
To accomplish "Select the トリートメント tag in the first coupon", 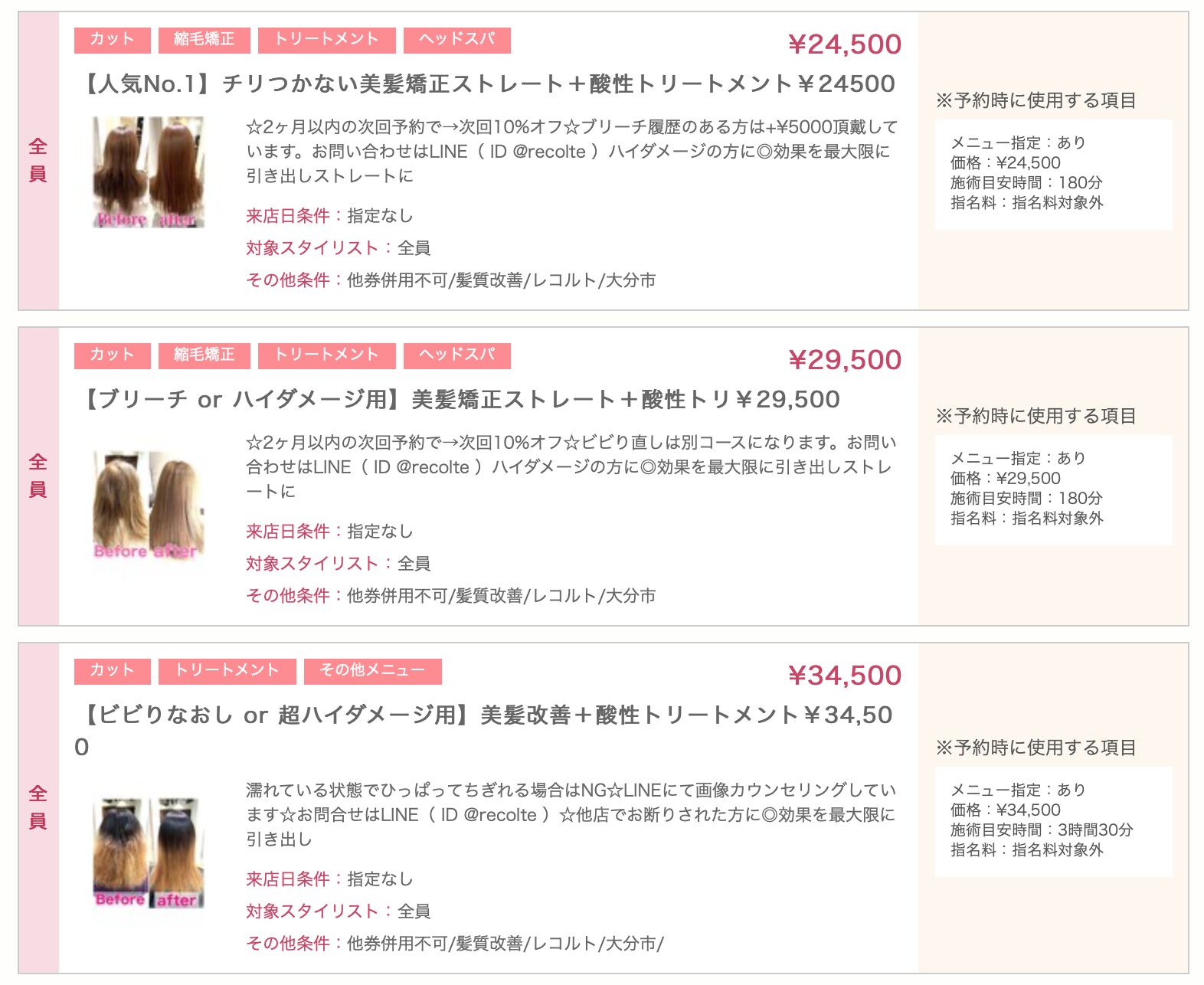I will (x=326, y=40).
